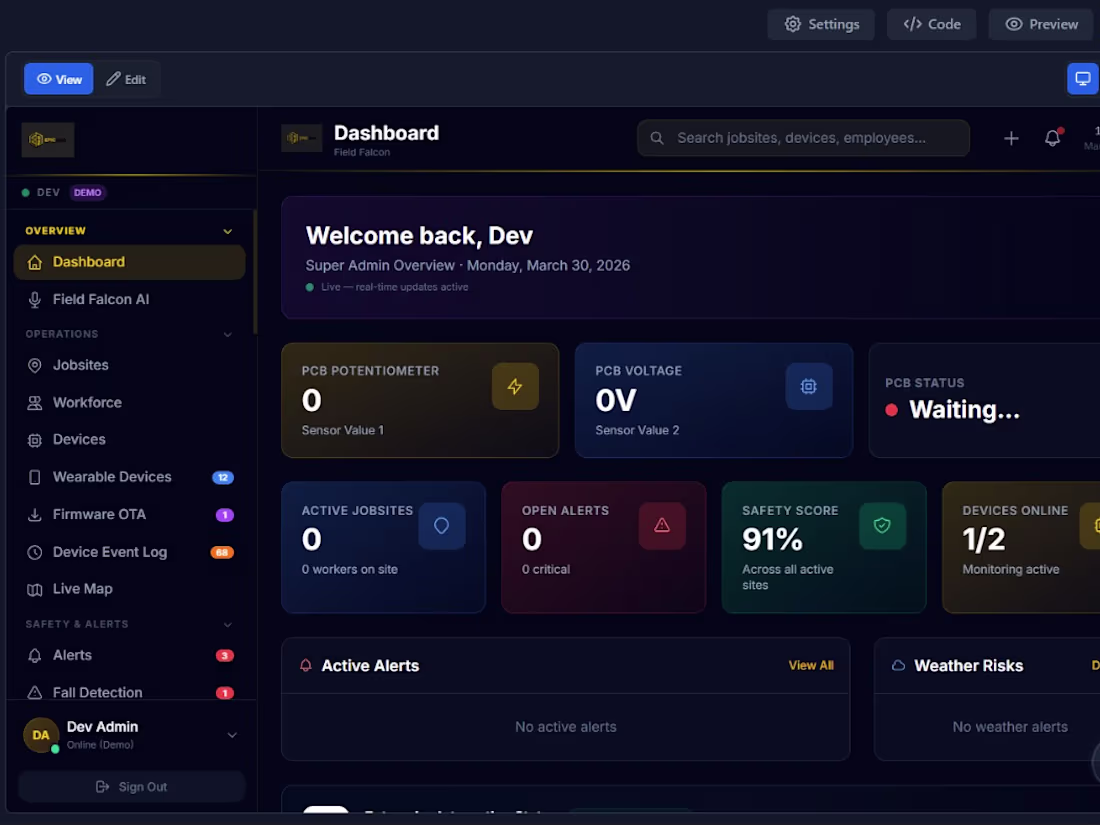Open Workforce in the sidebar
Image resolution: width=1100 pixels, height=825 pixels.
(130, 403)
